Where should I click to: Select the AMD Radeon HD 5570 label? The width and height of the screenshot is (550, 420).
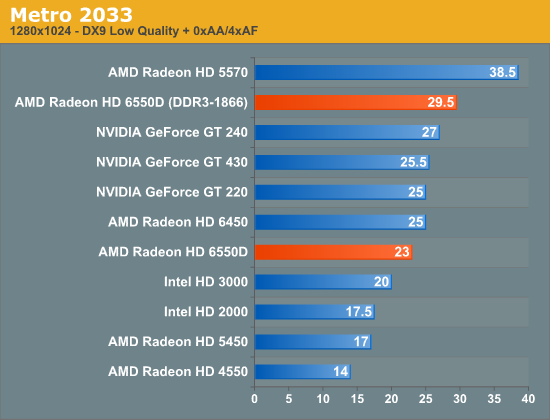[x=178, y=72]
